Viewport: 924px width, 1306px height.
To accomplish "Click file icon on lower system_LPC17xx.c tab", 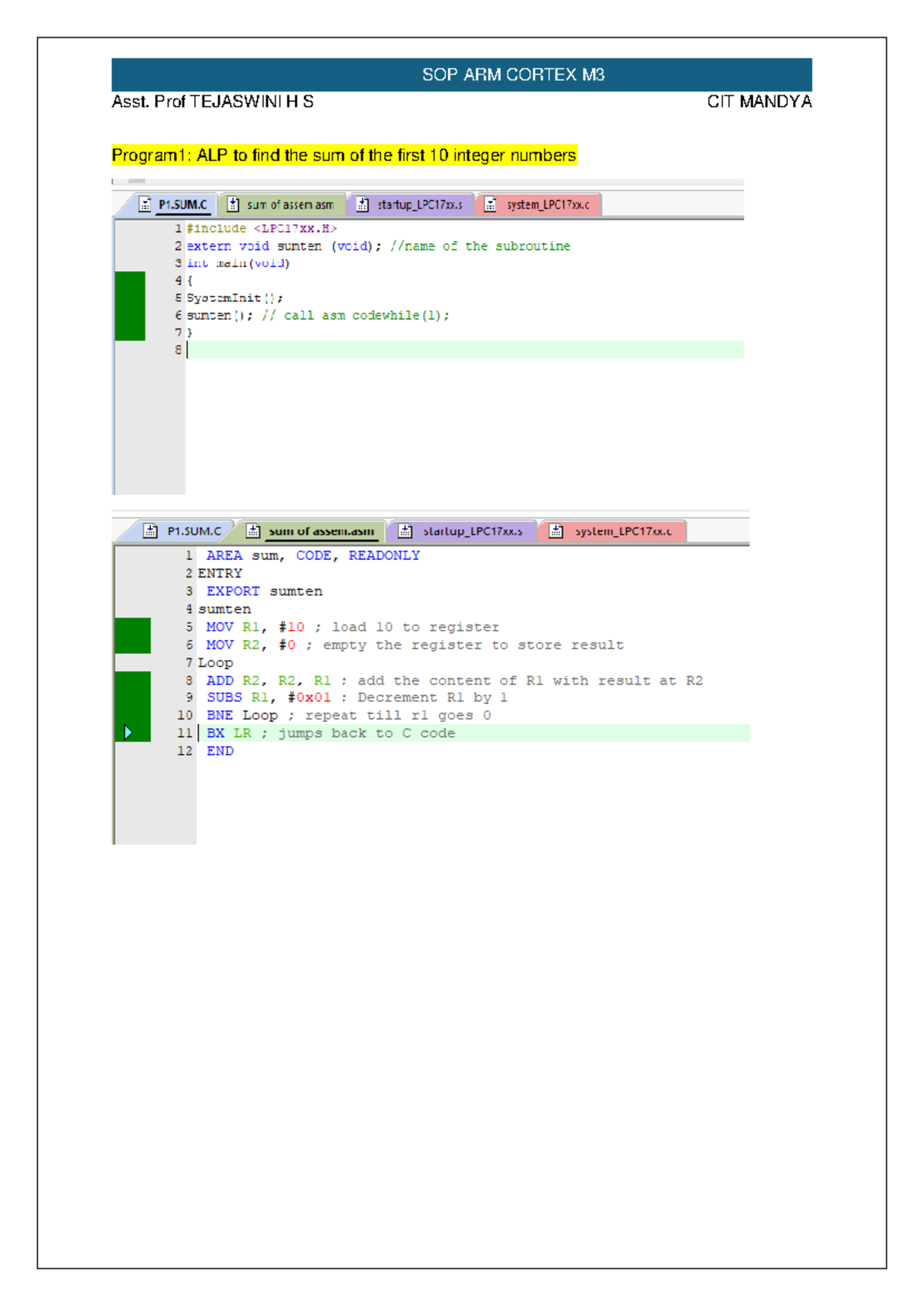I will [x=556, y=531].
